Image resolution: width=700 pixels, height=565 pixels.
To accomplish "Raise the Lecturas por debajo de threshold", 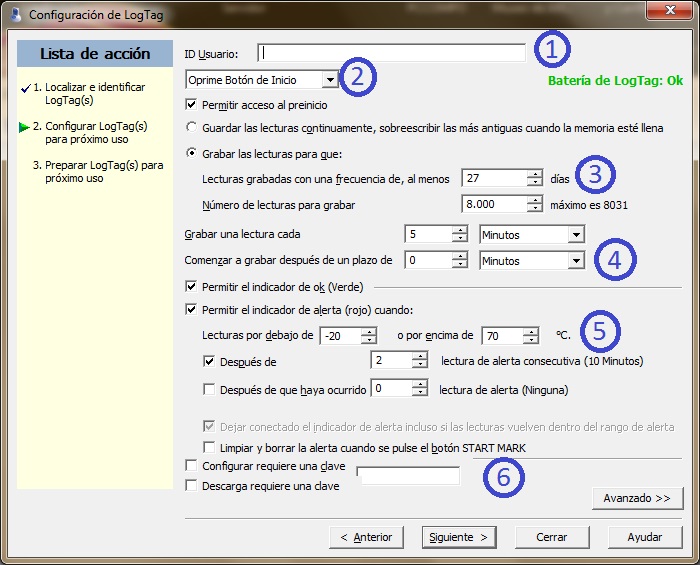I will 369,331.
